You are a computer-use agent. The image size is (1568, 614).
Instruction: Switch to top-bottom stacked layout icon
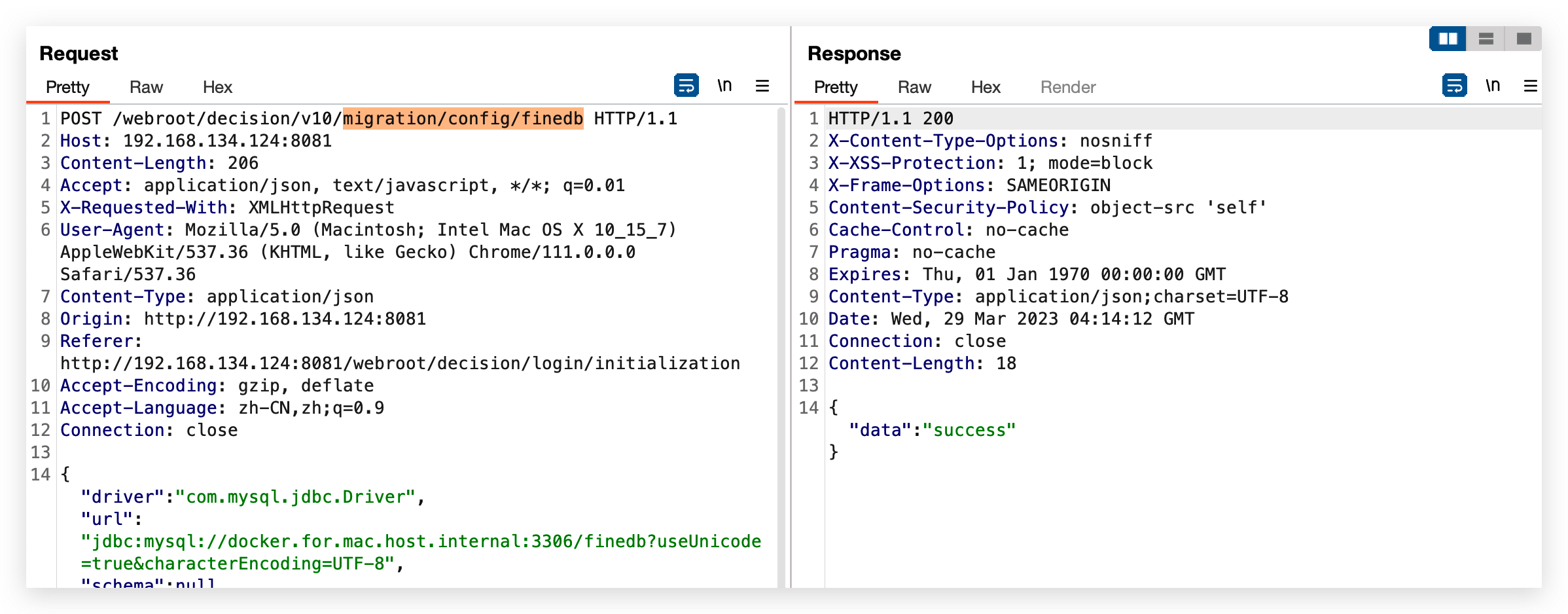(x=1486, y=39)
